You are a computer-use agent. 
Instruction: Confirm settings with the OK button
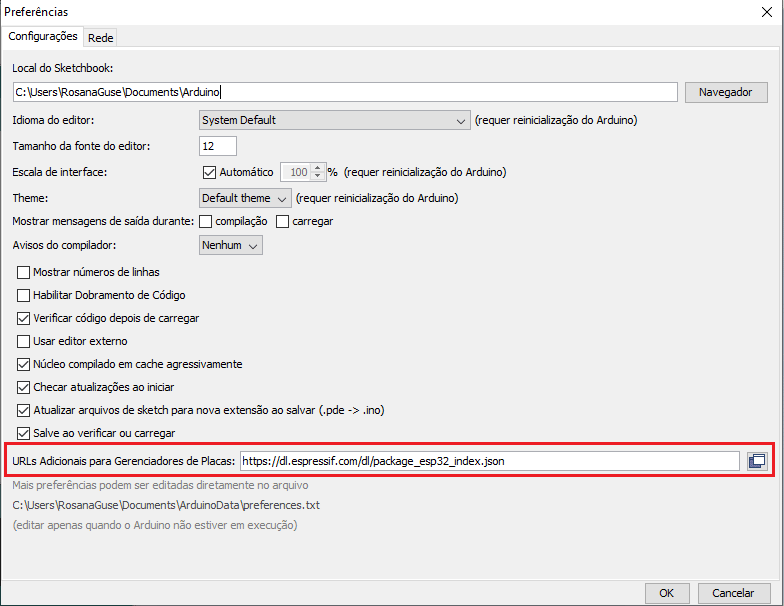click(x=666, y=593)
